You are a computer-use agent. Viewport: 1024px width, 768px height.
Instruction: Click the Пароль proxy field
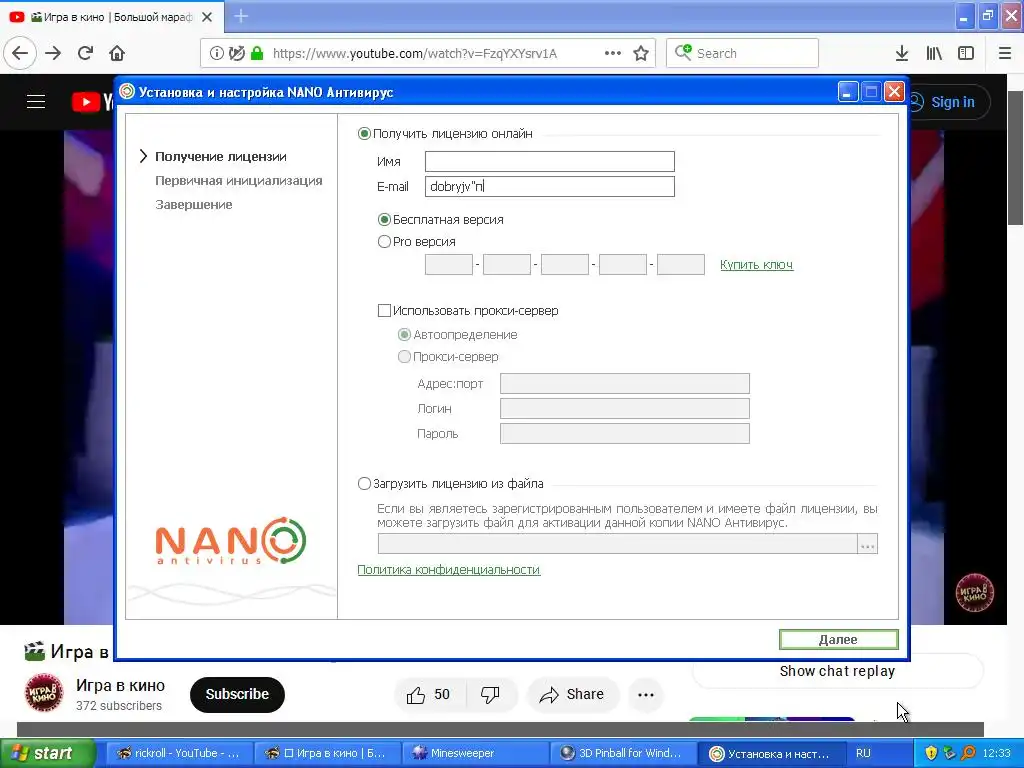[624, 434]
